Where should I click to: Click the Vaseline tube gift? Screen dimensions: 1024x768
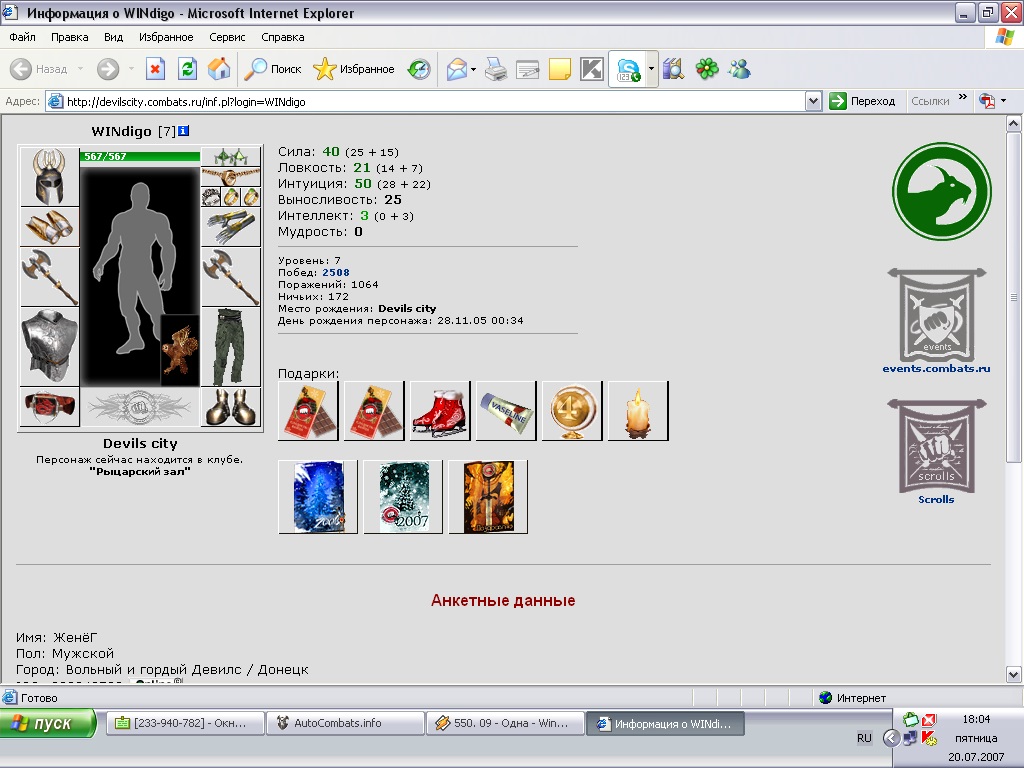coord(505,411)
